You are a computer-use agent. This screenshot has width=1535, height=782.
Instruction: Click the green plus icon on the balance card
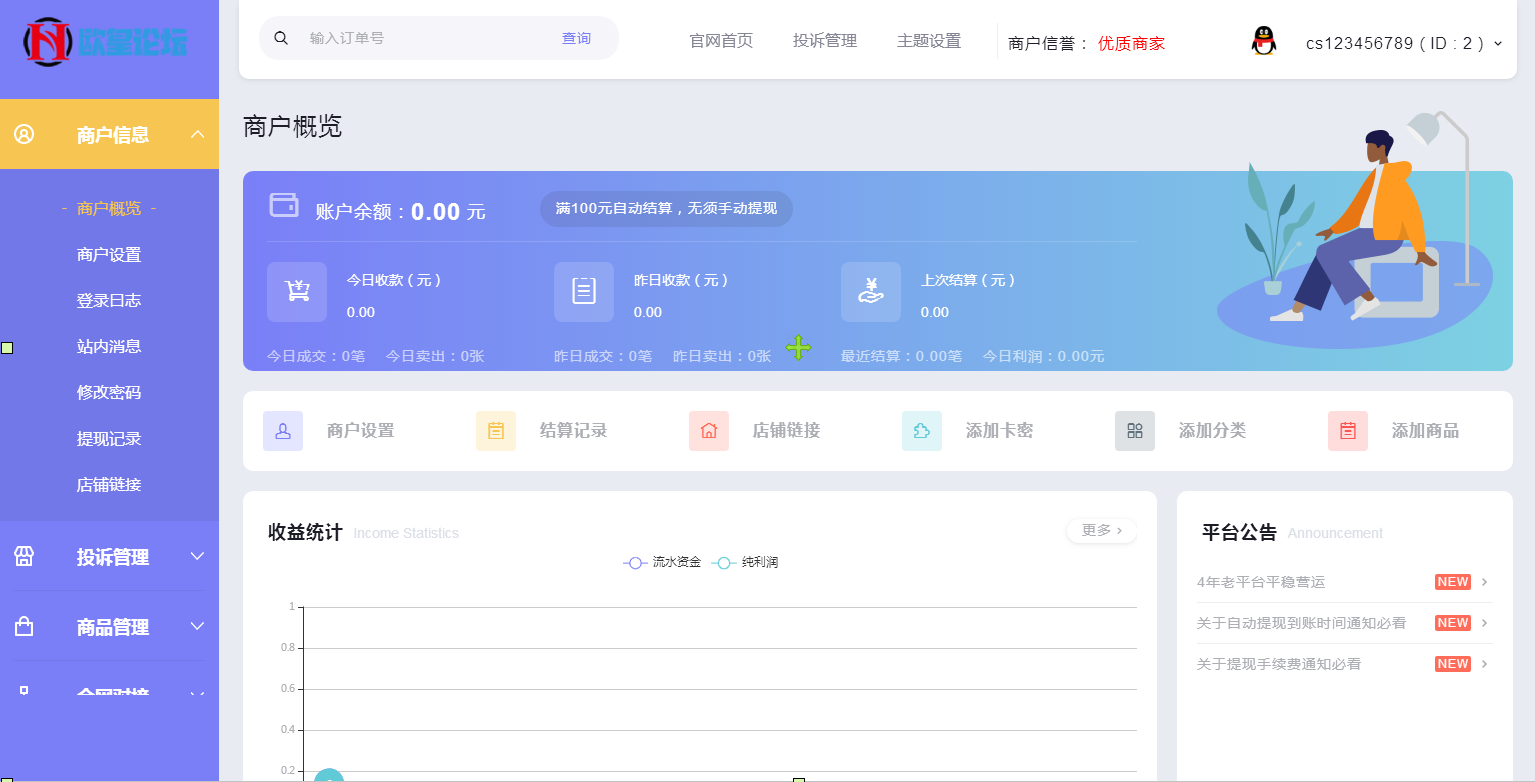[x=799, y=349]
